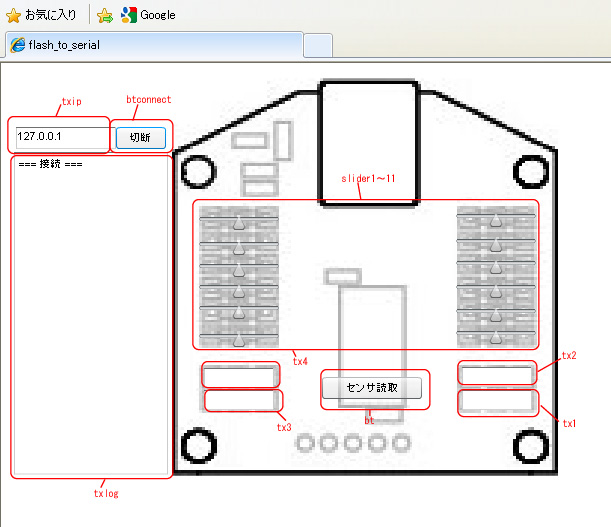Click the second slider in right column
Viewport: 611px width, 527px height.
496,244
